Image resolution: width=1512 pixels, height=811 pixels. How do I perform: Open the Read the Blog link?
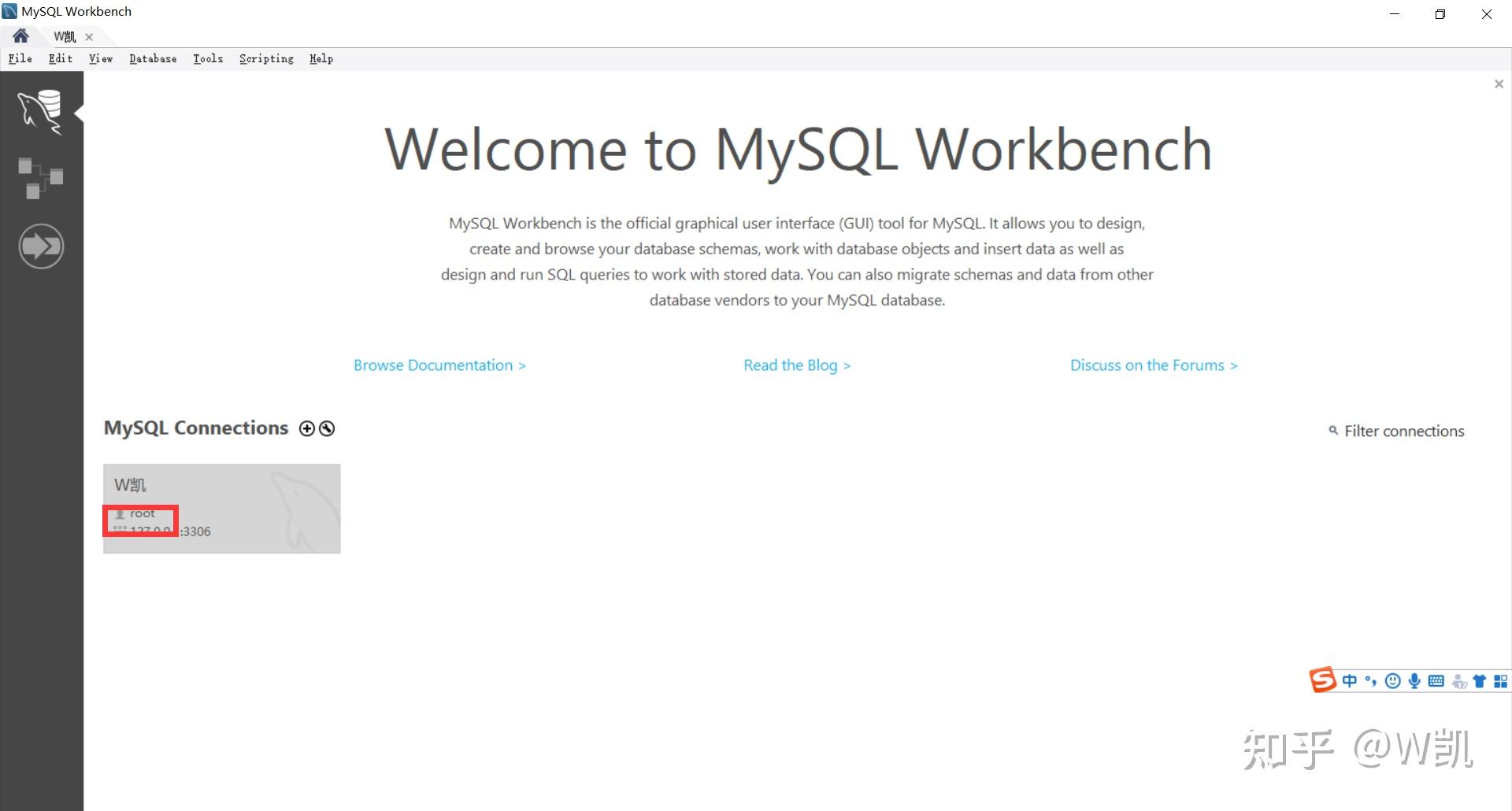797,365
